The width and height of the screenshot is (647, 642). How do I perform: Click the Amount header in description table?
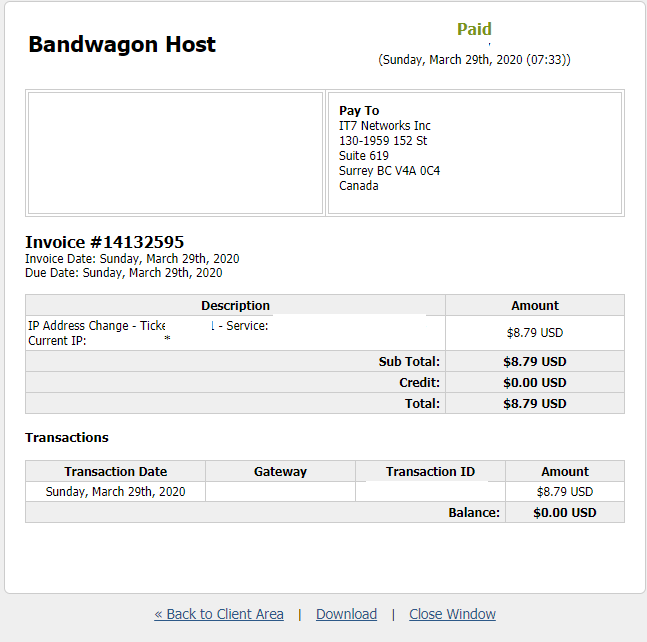(x=535, y=306)
